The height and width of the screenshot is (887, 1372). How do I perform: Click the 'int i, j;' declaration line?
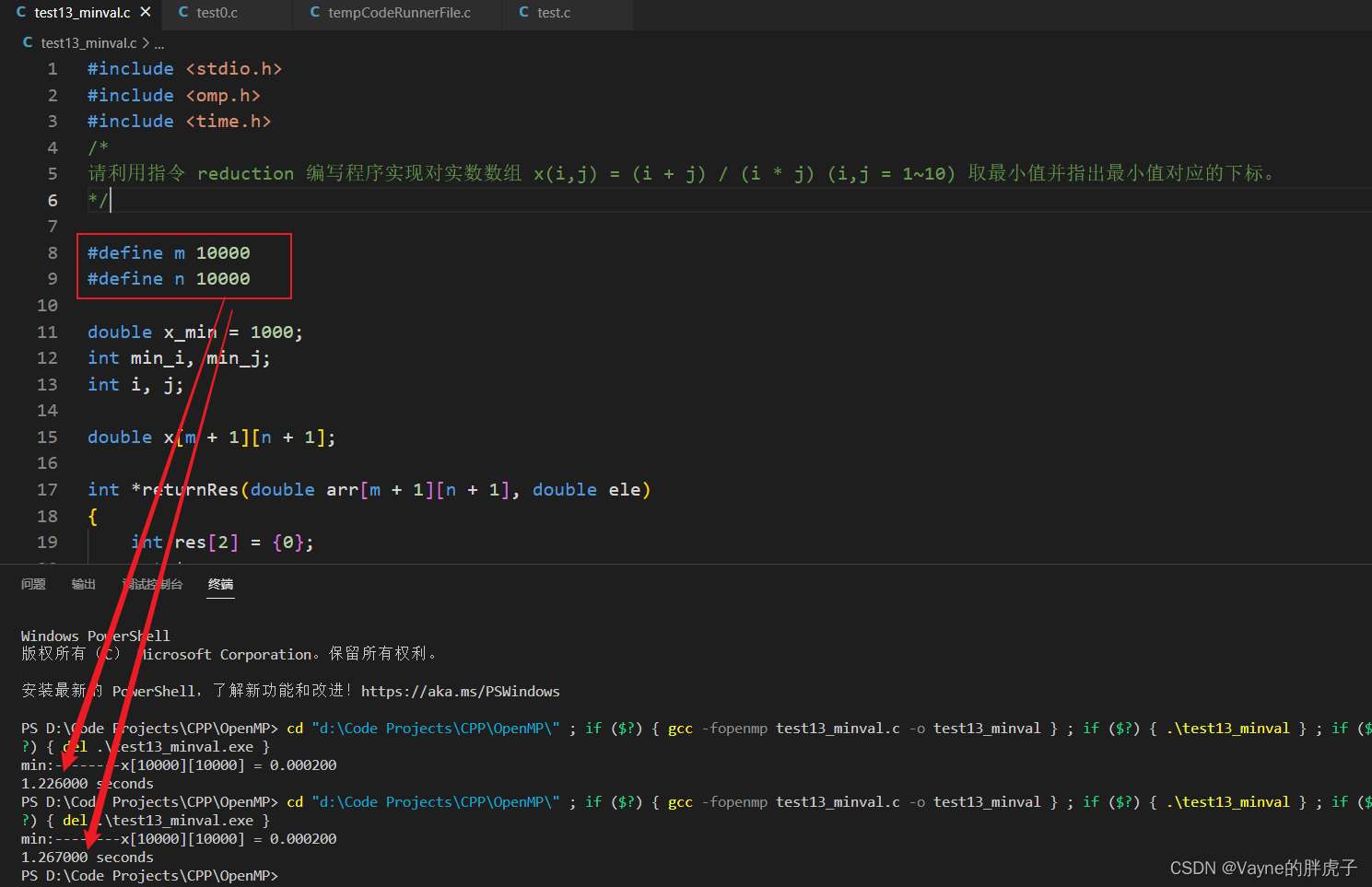point(135,385)
